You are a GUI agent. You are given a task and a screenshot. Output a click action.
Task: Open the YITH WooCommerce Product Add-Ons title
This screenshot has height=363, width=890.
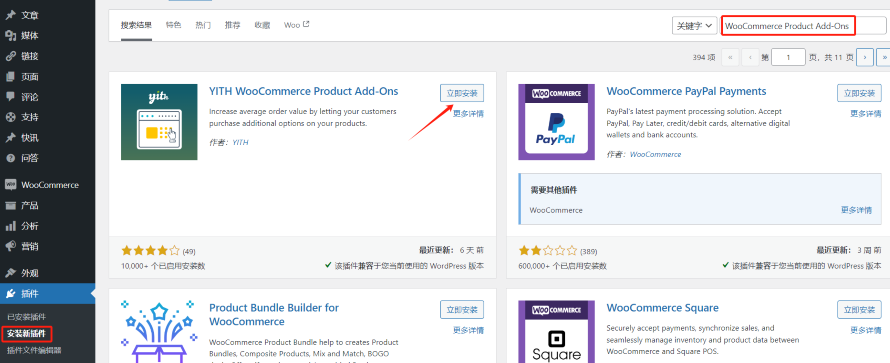pyautogui.click(x=304, y=91)
